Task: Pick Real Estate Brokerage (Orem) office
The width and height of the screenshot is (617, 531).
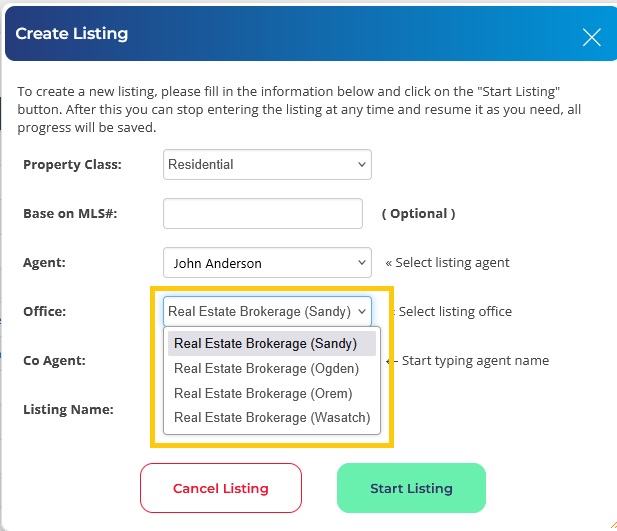Action: click(x=263, y=393)
